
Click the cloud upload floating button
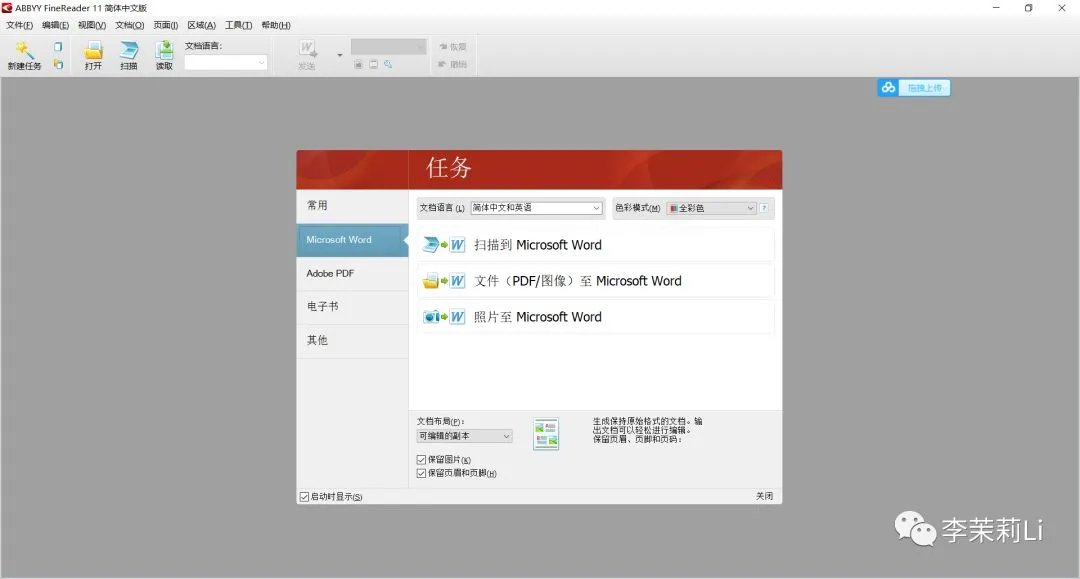tap(913, 88)
